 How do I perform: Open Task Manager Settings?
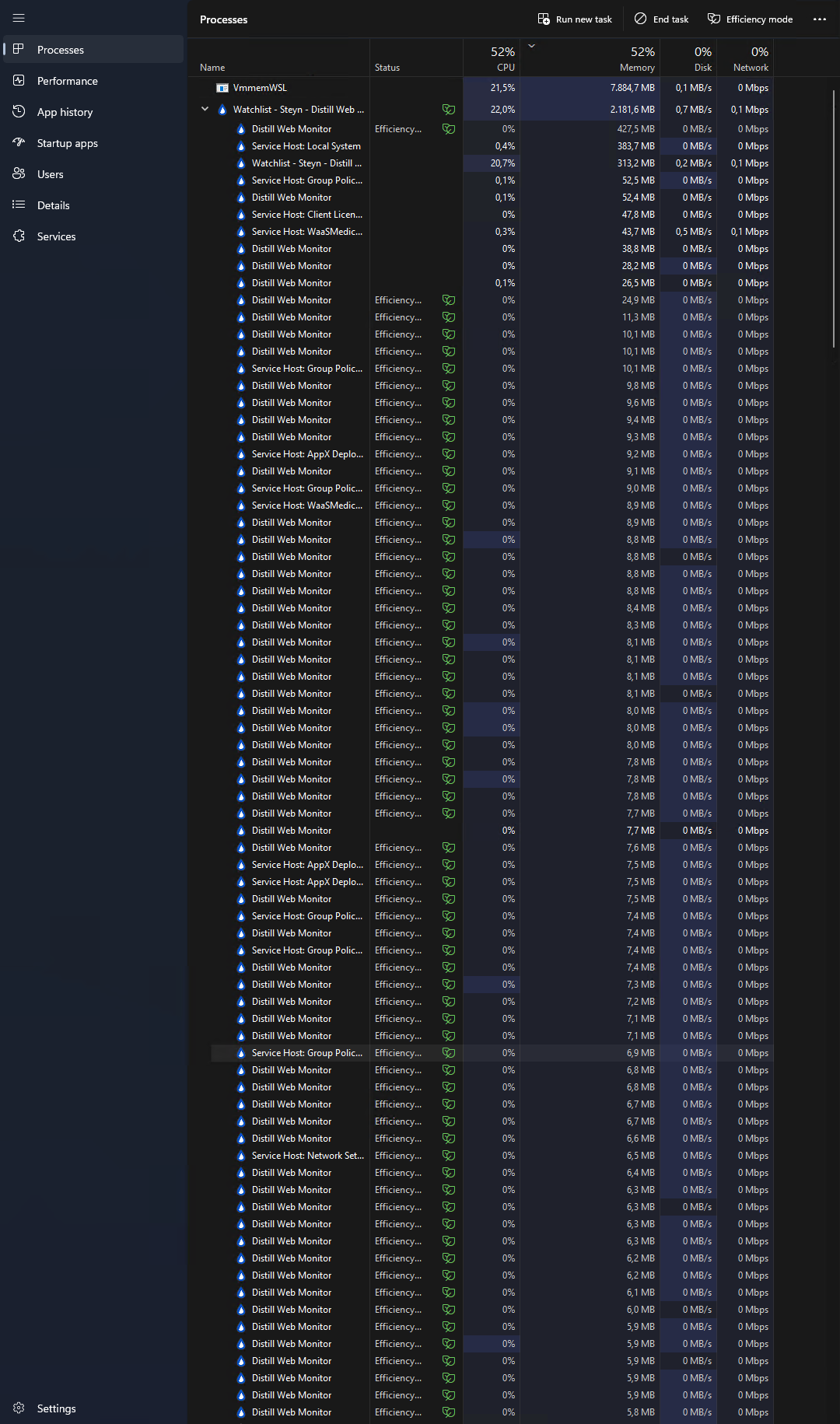pyautogui.click(x=93, y=1408)
